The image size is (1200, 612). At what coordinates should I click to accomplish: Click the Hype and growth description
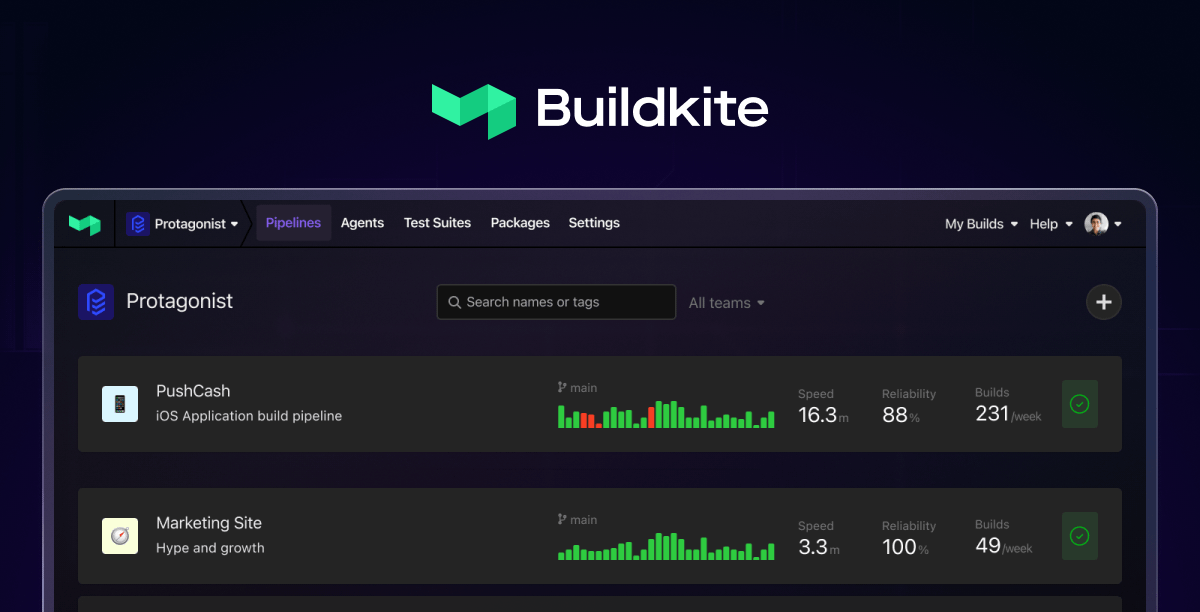210,548
